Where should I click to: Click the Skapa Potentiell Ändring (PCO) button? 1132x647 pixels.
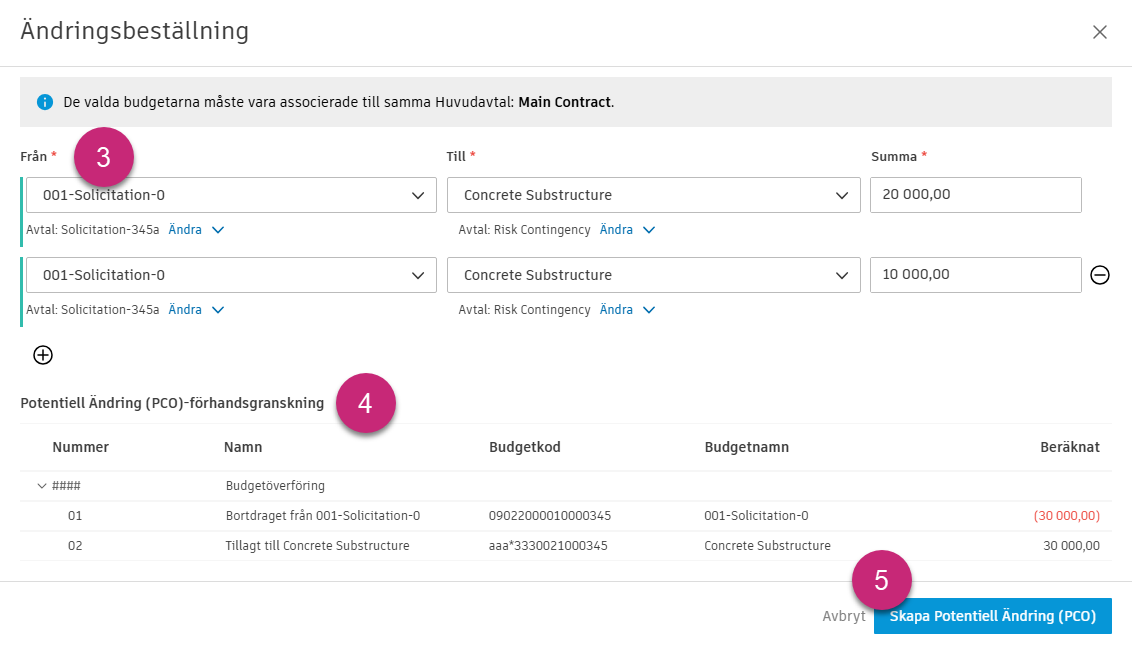[992, 616]
